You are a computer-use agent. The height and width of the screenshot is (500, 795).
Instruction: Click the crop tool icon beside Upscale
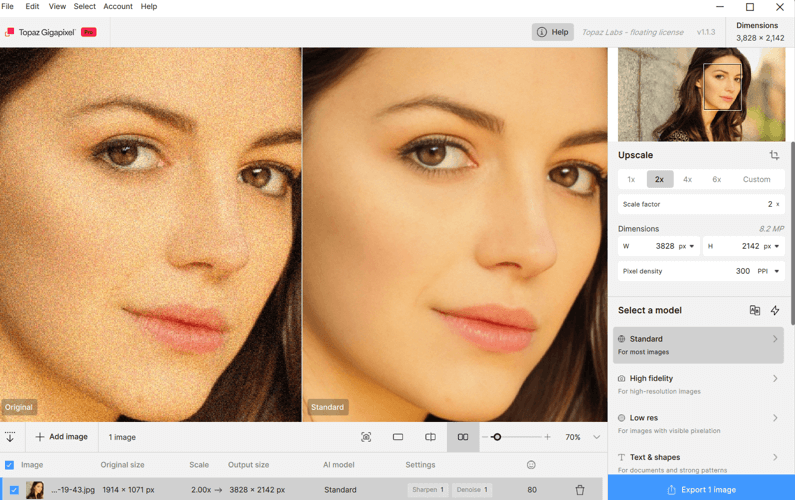(774, 156)
